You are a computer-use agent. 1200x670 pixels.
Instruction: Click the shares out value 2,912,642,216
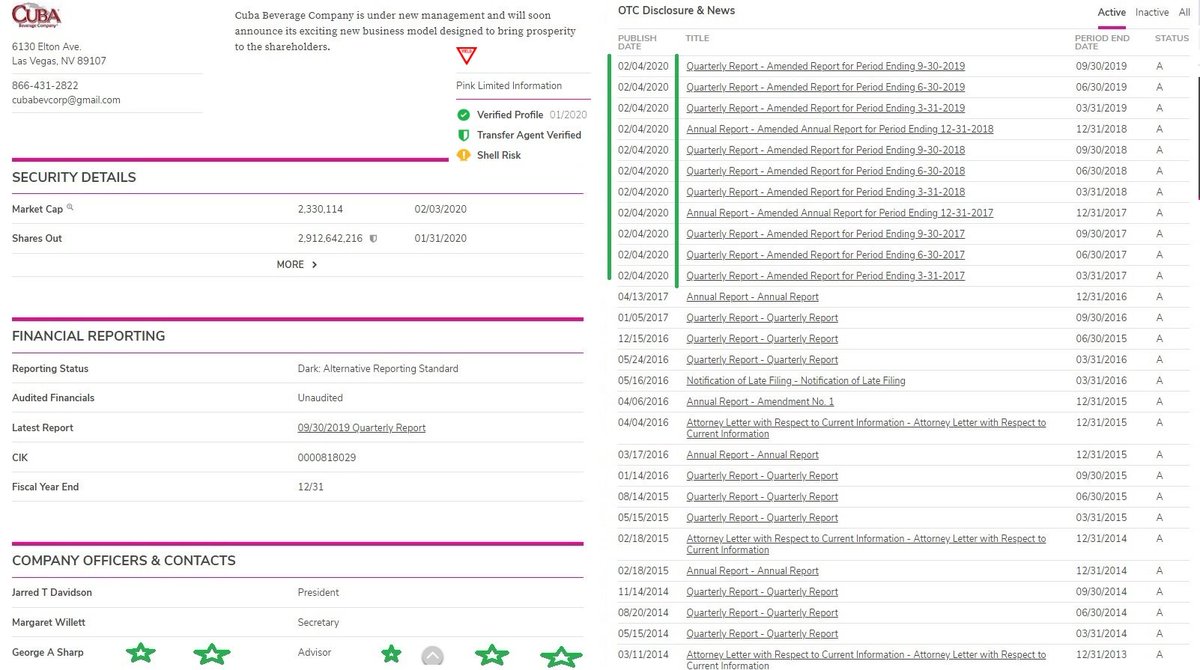point(330,239)
